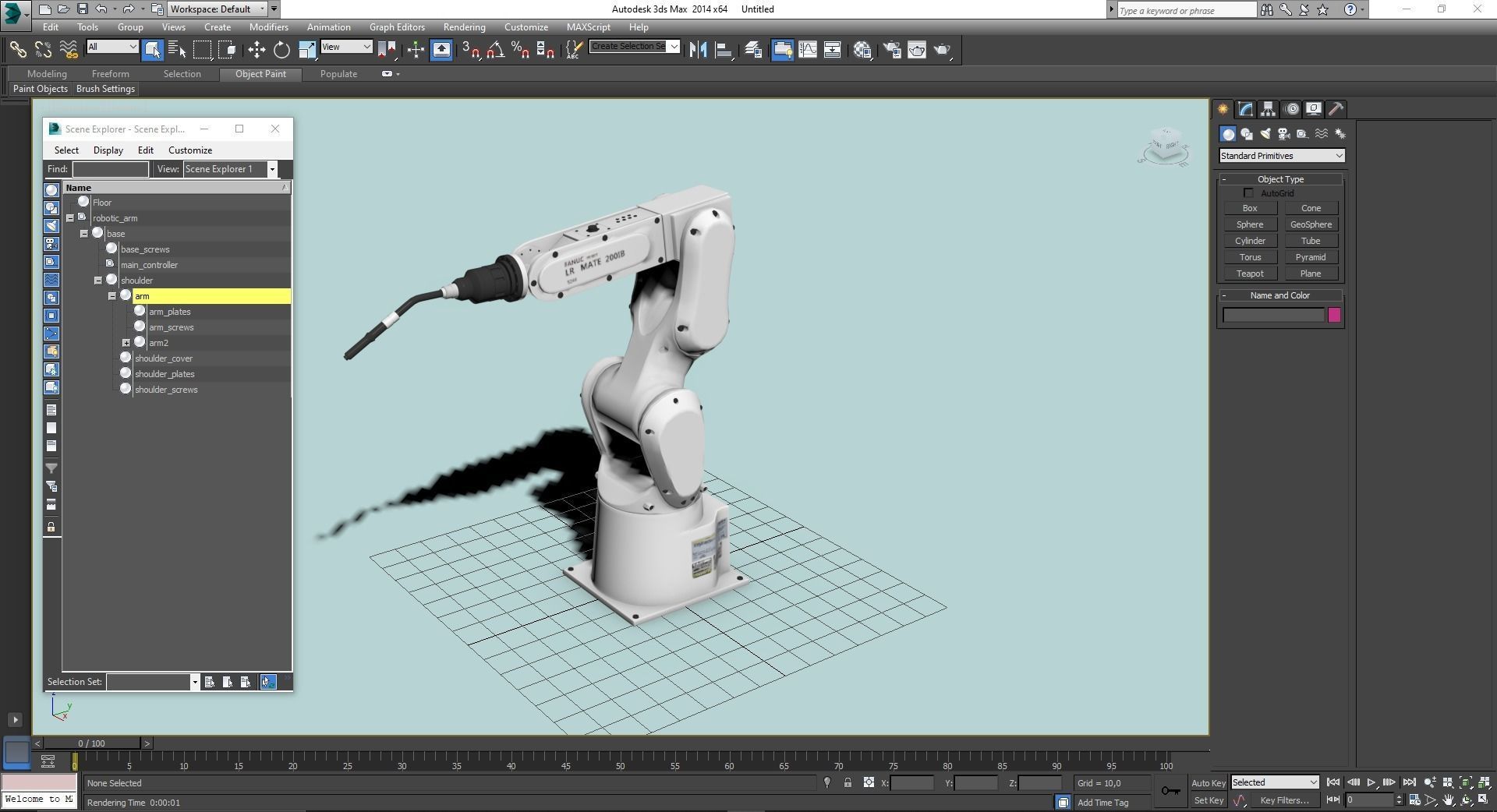Collapse the shoulder tree node

[98, 281]
